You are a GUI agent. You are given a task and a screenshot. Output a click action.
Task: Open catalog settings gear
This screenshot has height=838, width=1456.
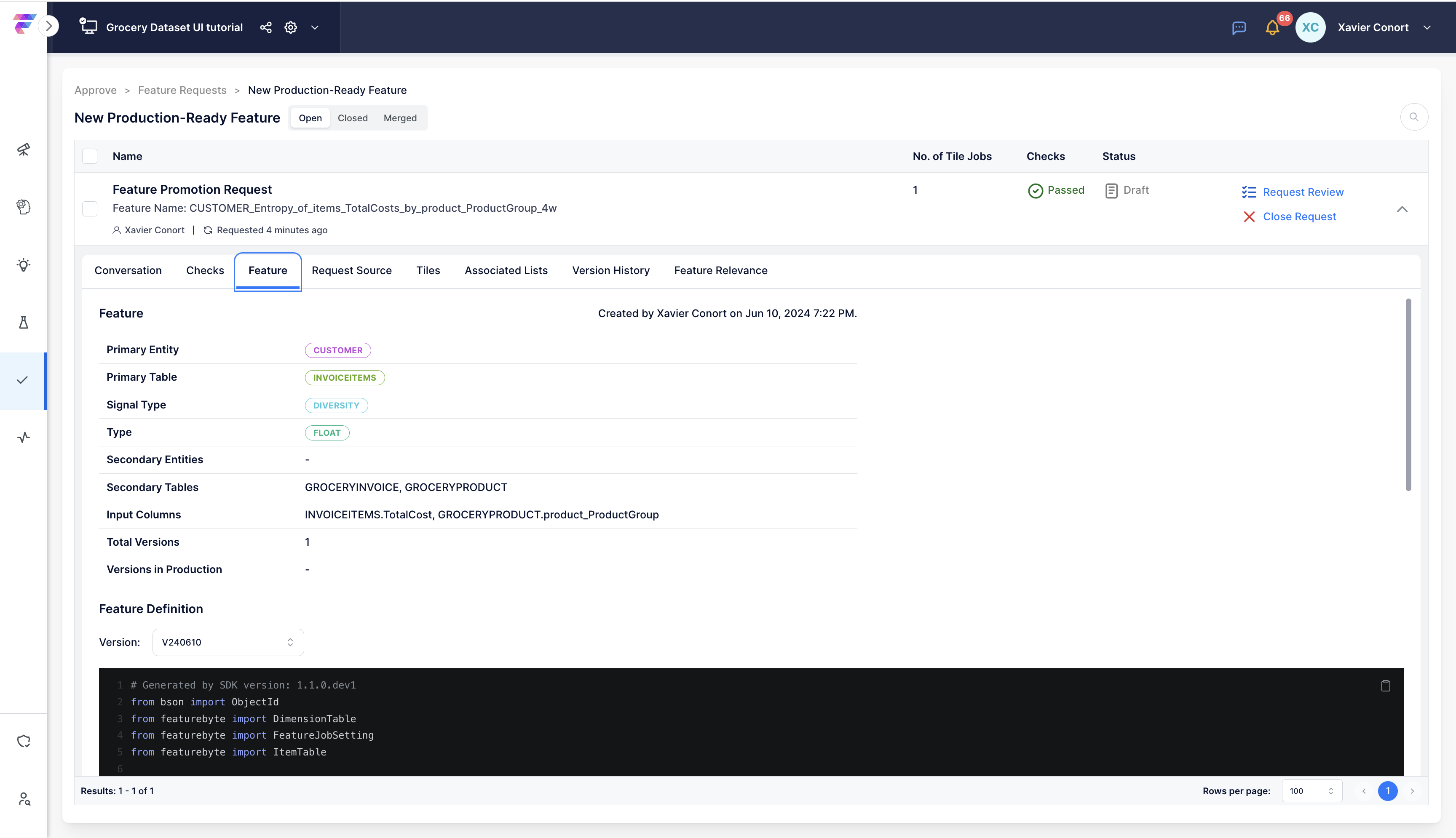point(290,27)
